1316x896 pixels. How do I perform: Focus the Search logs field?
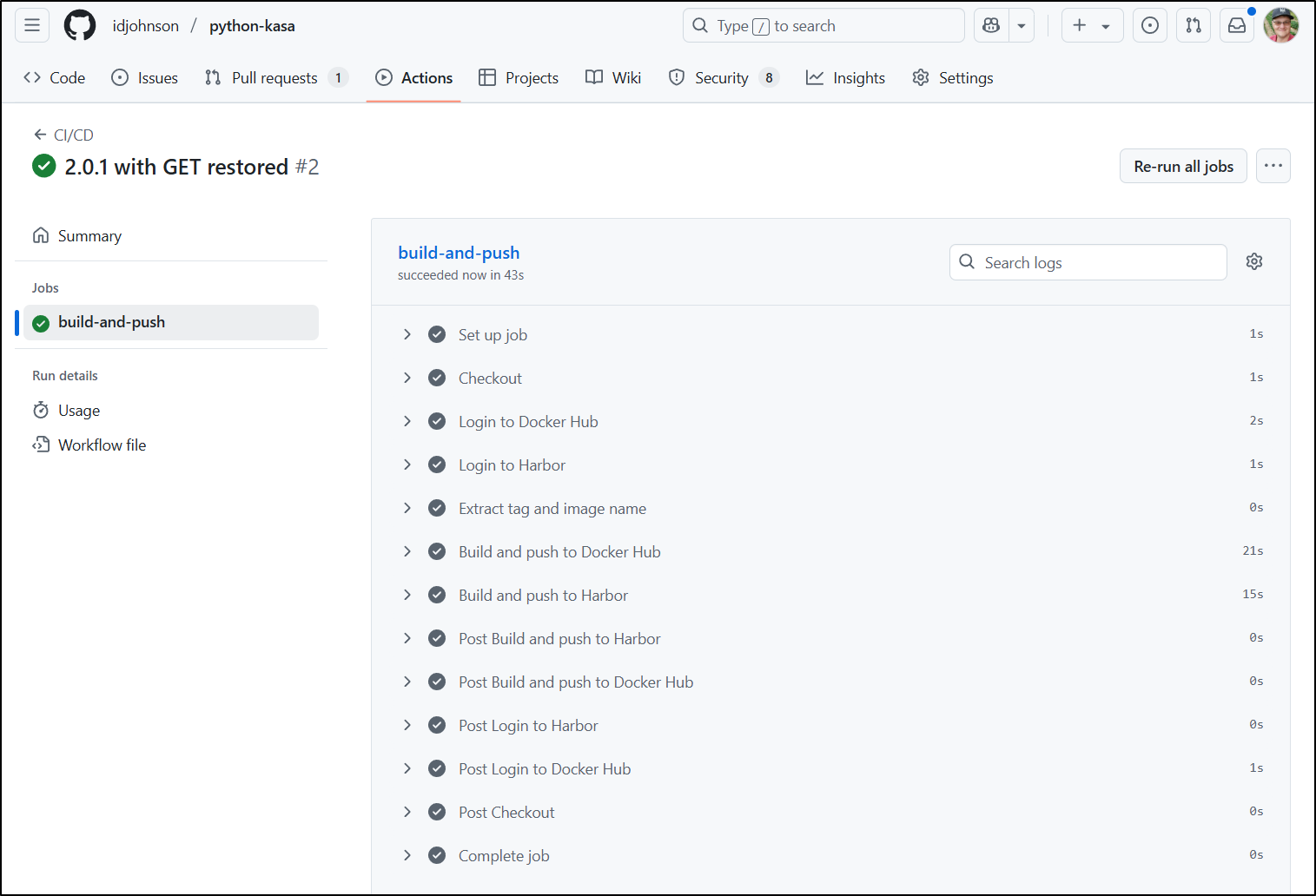point(1088,262)
